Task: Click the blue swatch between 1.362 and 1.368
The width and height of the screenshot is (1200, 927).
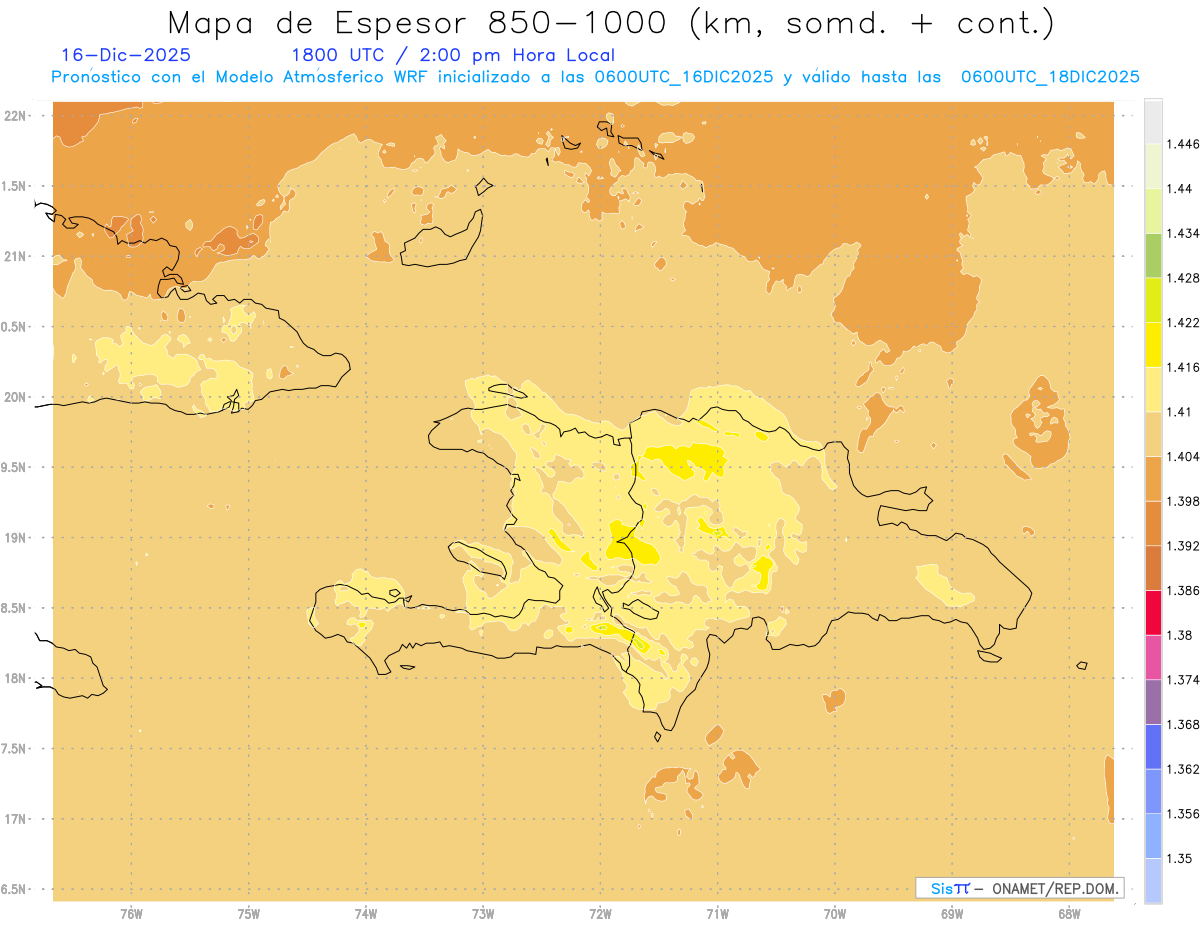Action: (1153, 746)
